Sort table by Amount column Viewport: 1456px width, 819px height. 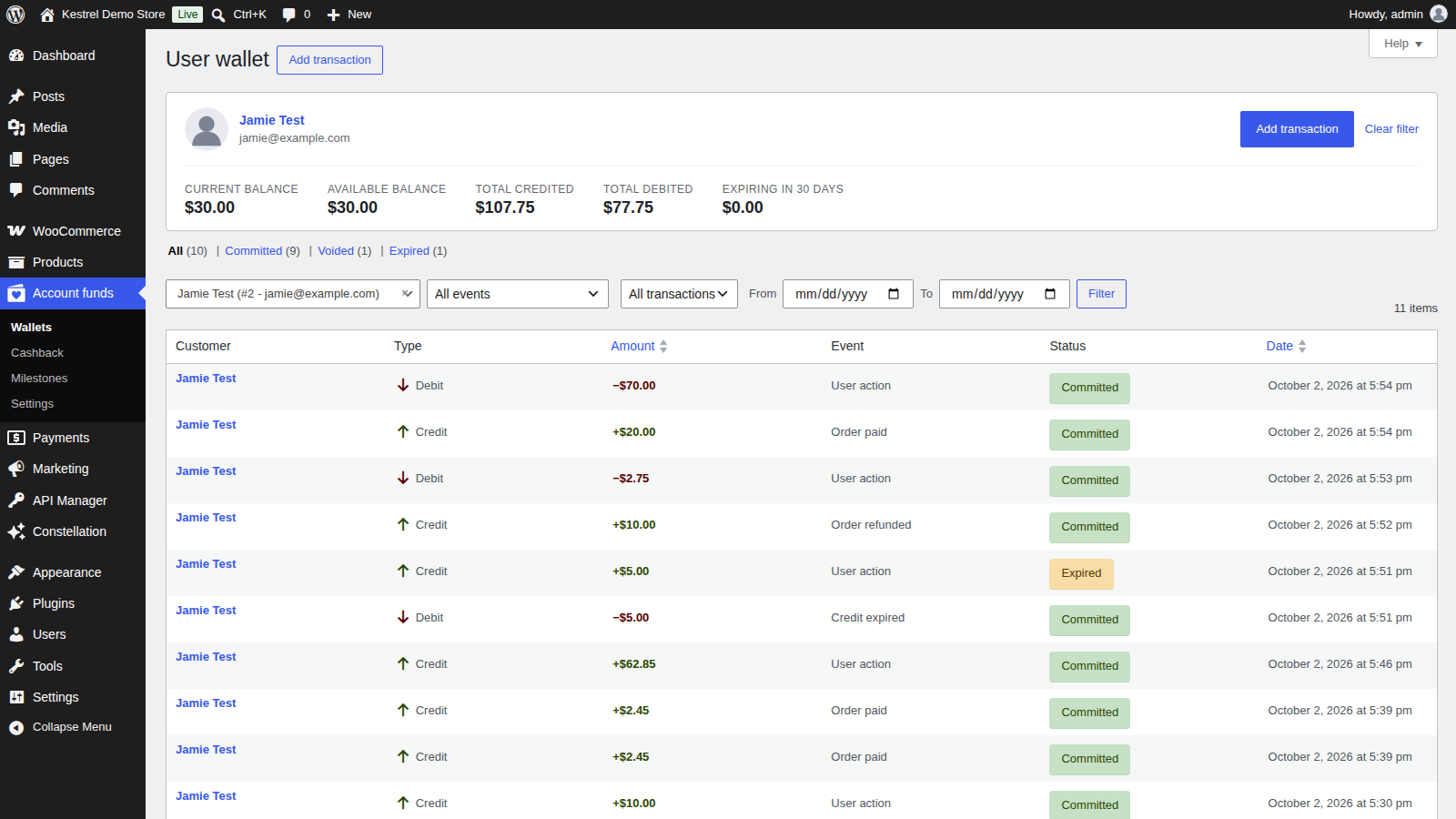pos(639,346)
